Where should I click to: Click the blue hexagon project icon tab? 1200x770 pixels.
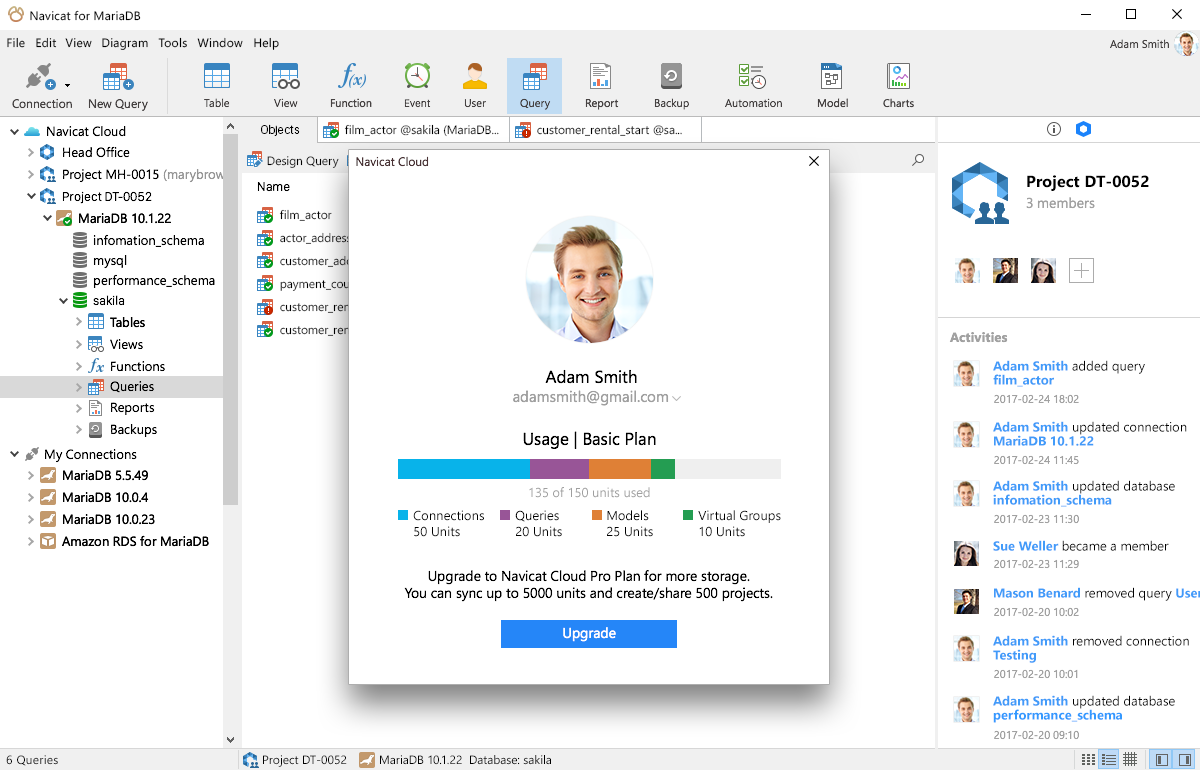[1083, 129]
